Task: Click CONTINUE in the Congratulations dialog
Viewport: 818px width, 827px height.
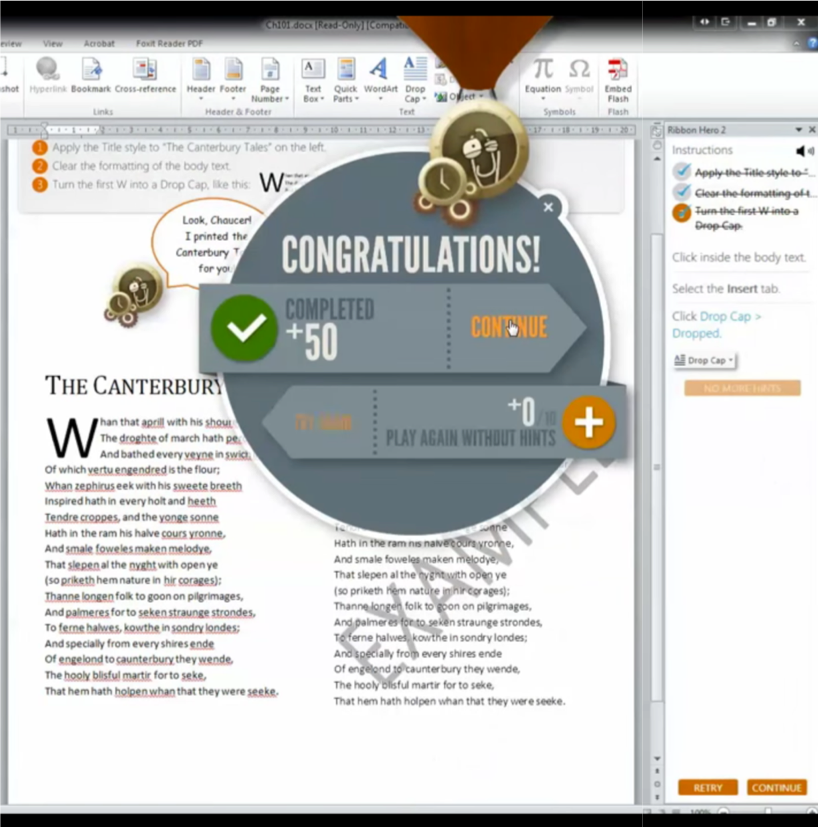Action: (x=509, y=328)
